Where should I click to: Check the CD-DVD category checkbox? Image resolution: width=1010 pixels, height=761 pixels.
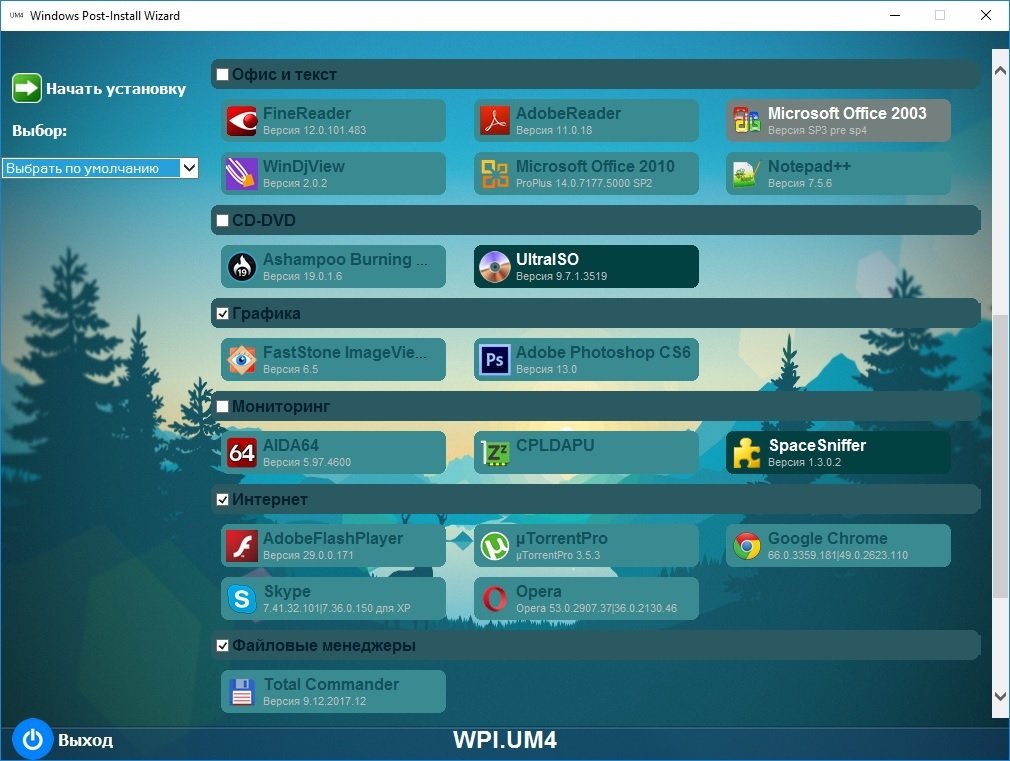coord(222,220)
